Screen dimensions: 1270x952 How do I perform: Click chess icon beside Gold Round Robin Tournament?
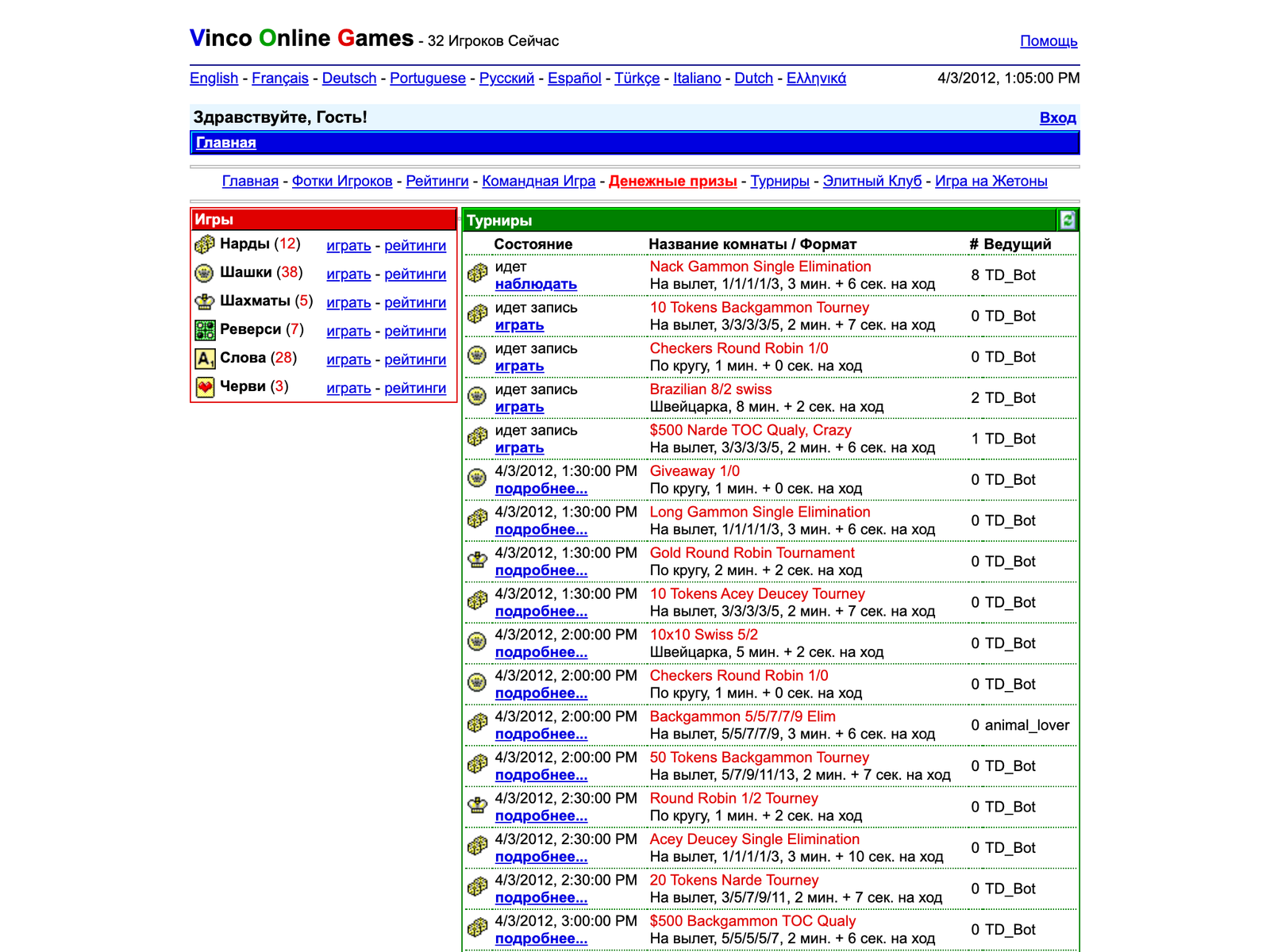[477, 560]
